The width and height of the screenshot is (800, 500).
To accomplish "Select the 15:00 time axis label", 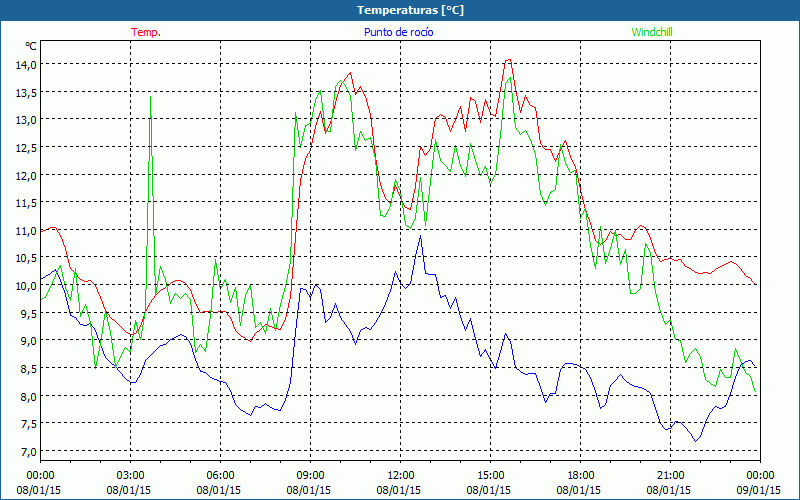I will tap(490, 475).
